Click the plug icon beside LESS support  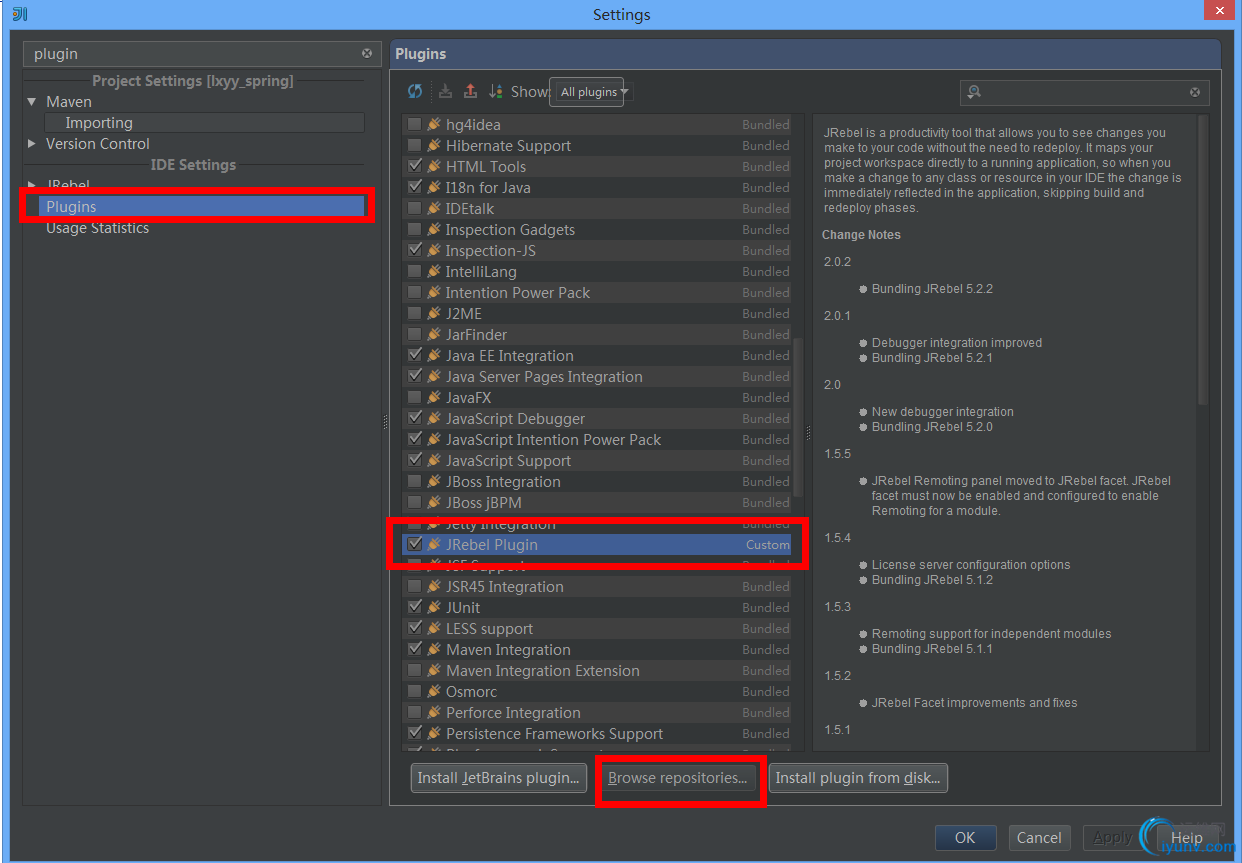(x=434, y=628)
